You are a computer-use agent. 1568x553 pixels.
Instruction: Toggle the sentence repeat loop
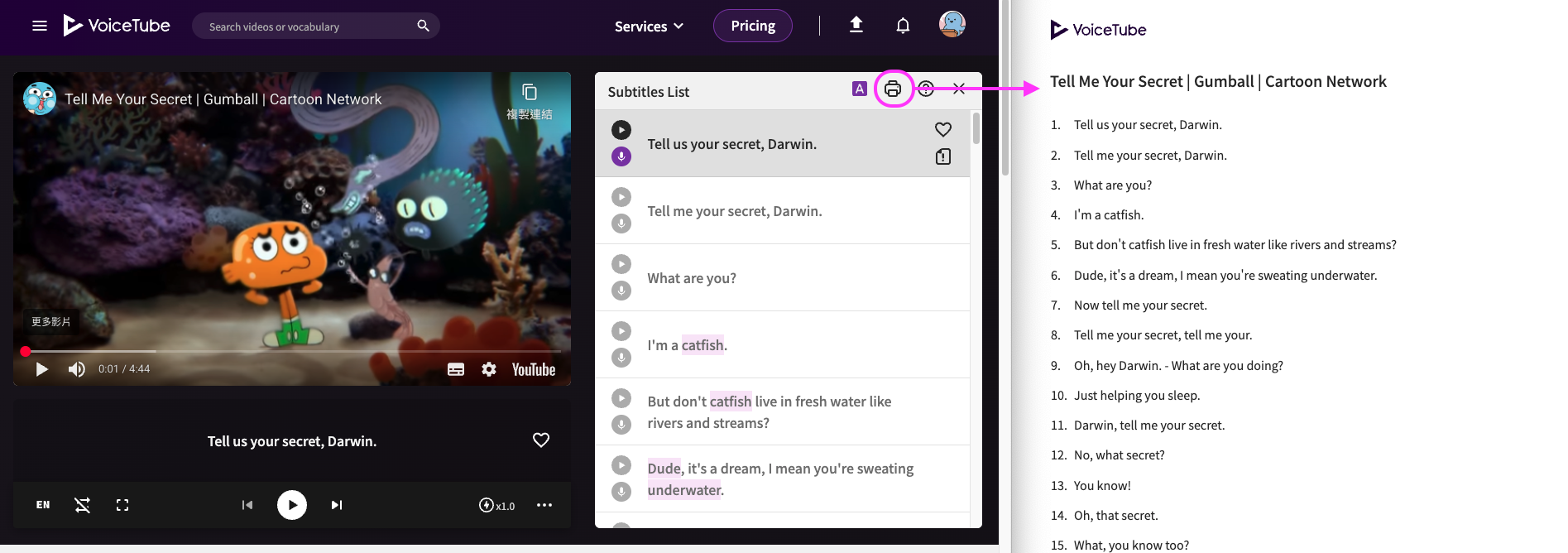(x=83, y=505)
